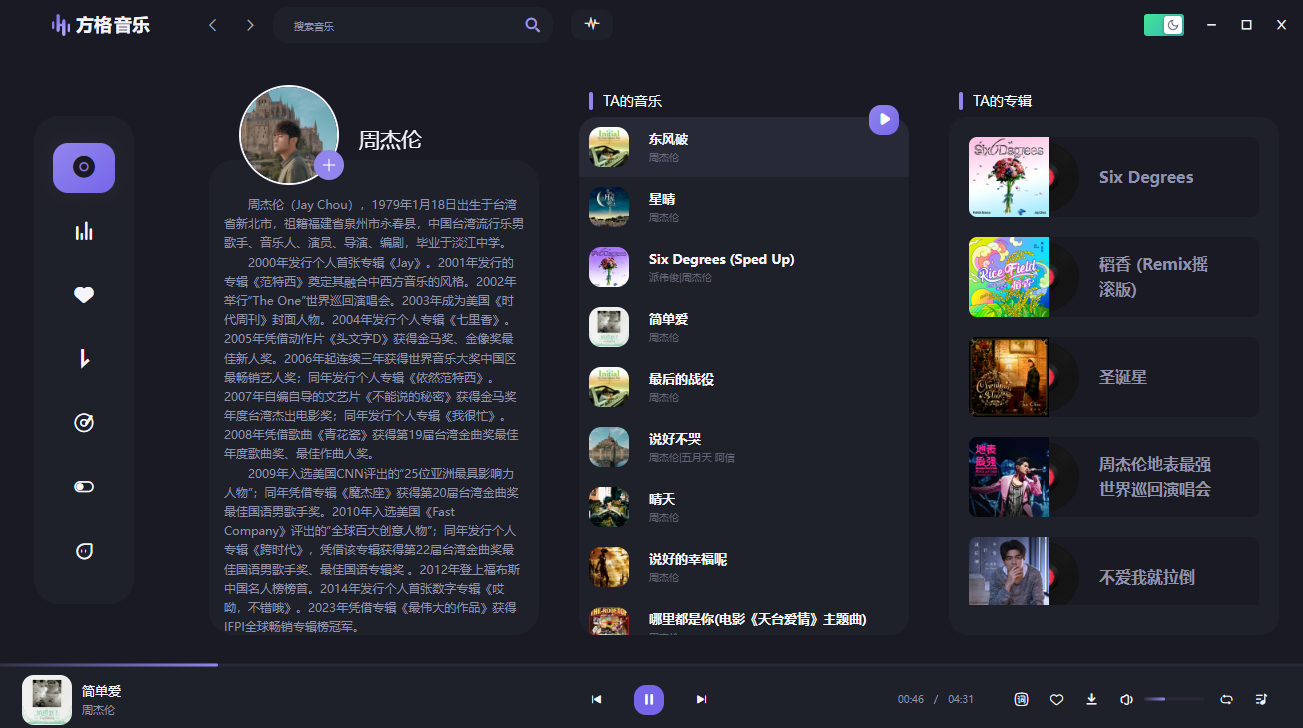Mute audio via the speaker icon
The height and width of the screenshot is (728, 1303).
[1125, 700]
